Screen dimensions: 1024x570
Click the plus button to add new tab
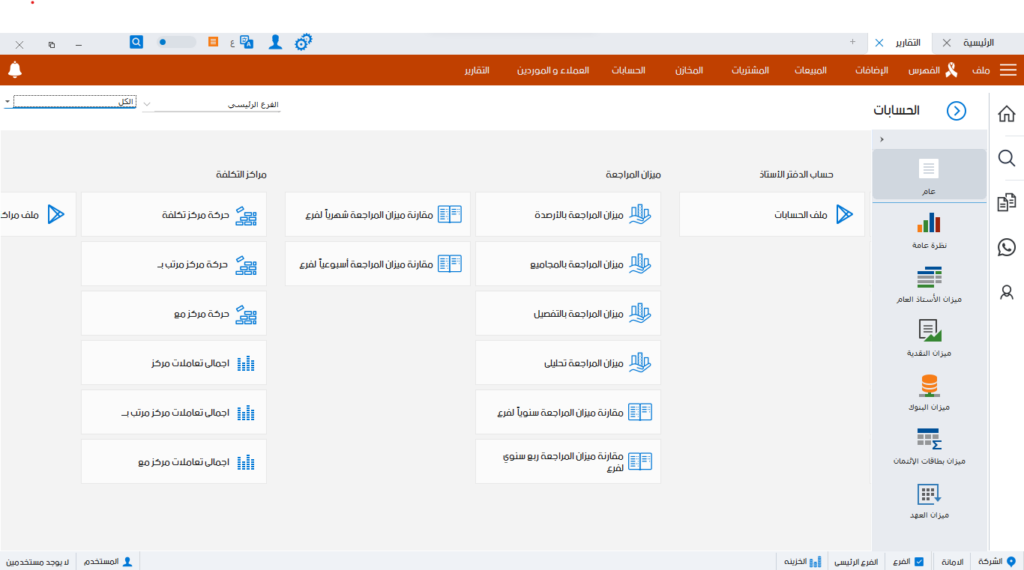tap(852, 42)
